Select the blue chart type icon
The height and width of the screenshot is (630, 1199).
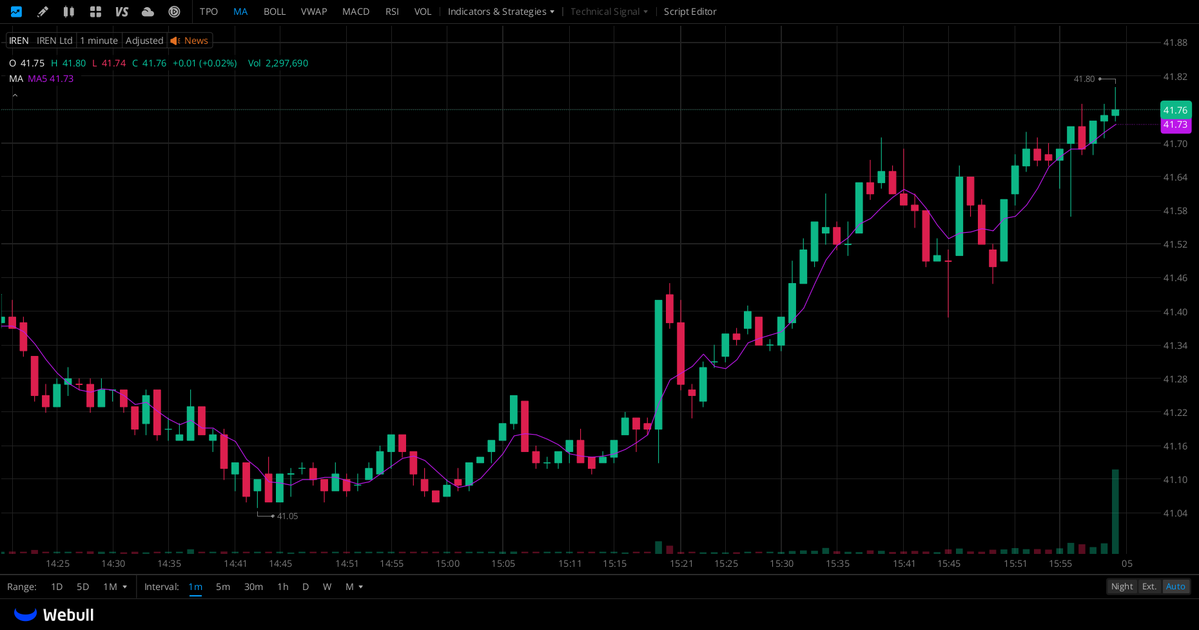16,11
